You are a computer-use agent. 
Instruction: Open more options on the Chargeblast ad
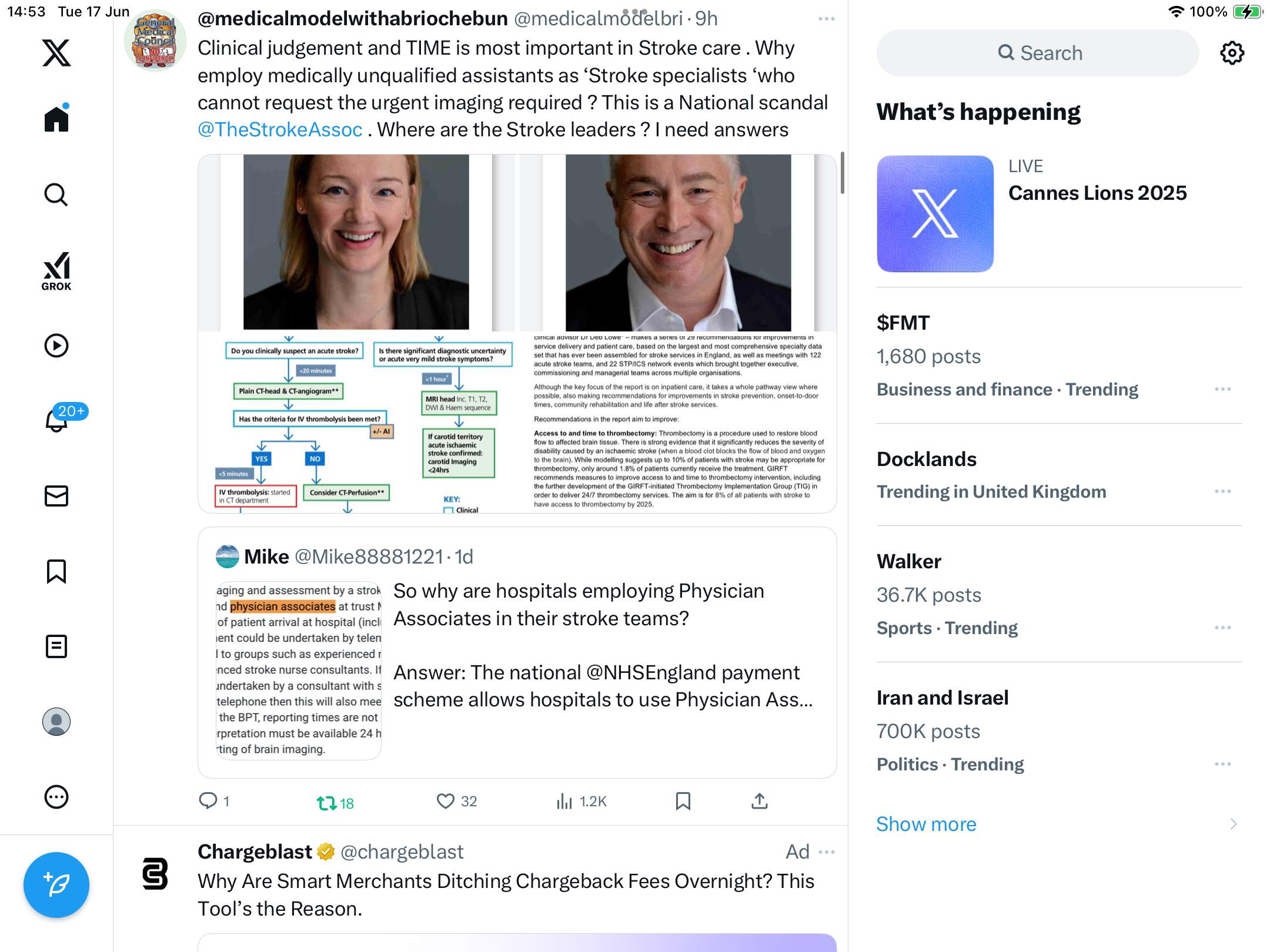827,852
